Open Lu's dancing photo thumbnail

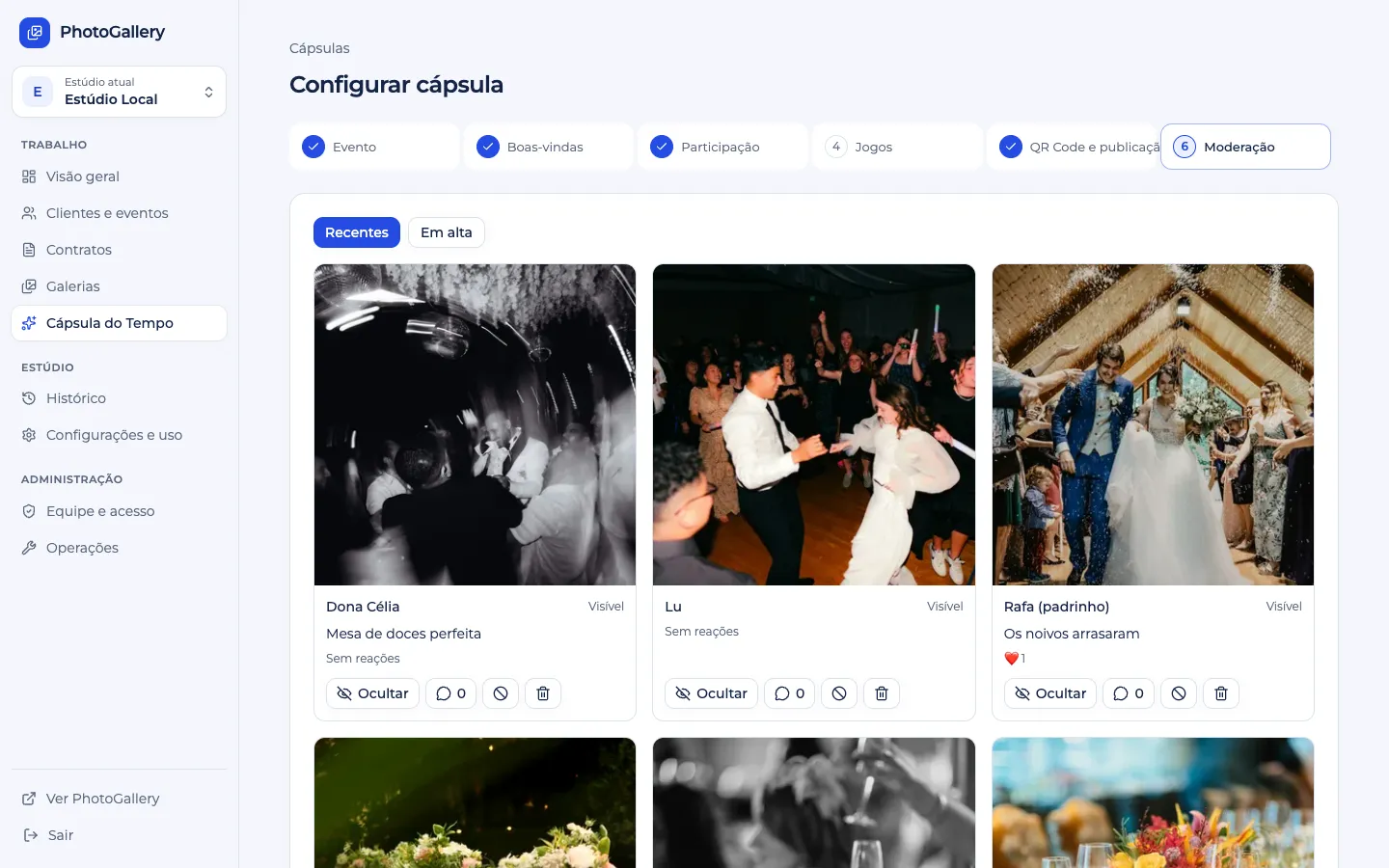coord(814,424)
